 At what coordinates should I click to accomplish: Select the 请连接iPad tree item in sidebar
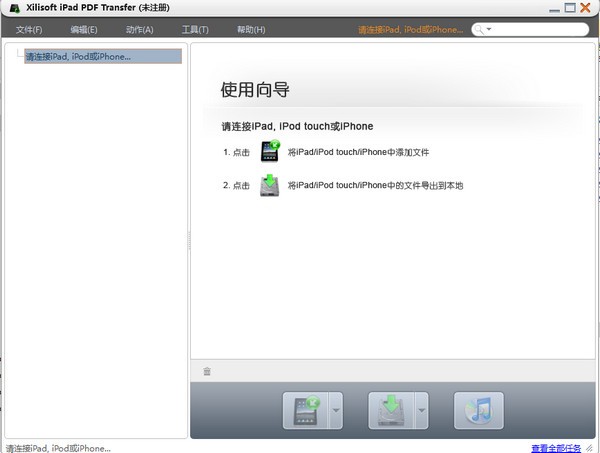78,57
